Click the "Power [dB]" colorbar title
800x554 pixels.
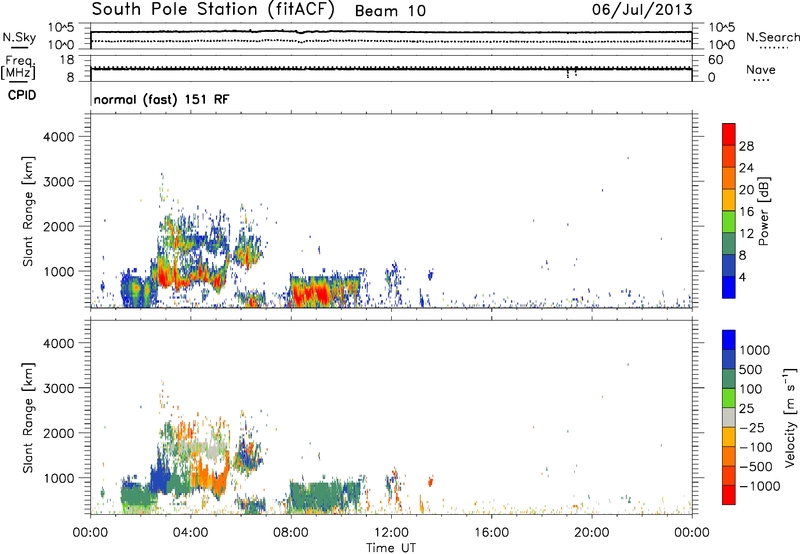click(x=764, y=211)
